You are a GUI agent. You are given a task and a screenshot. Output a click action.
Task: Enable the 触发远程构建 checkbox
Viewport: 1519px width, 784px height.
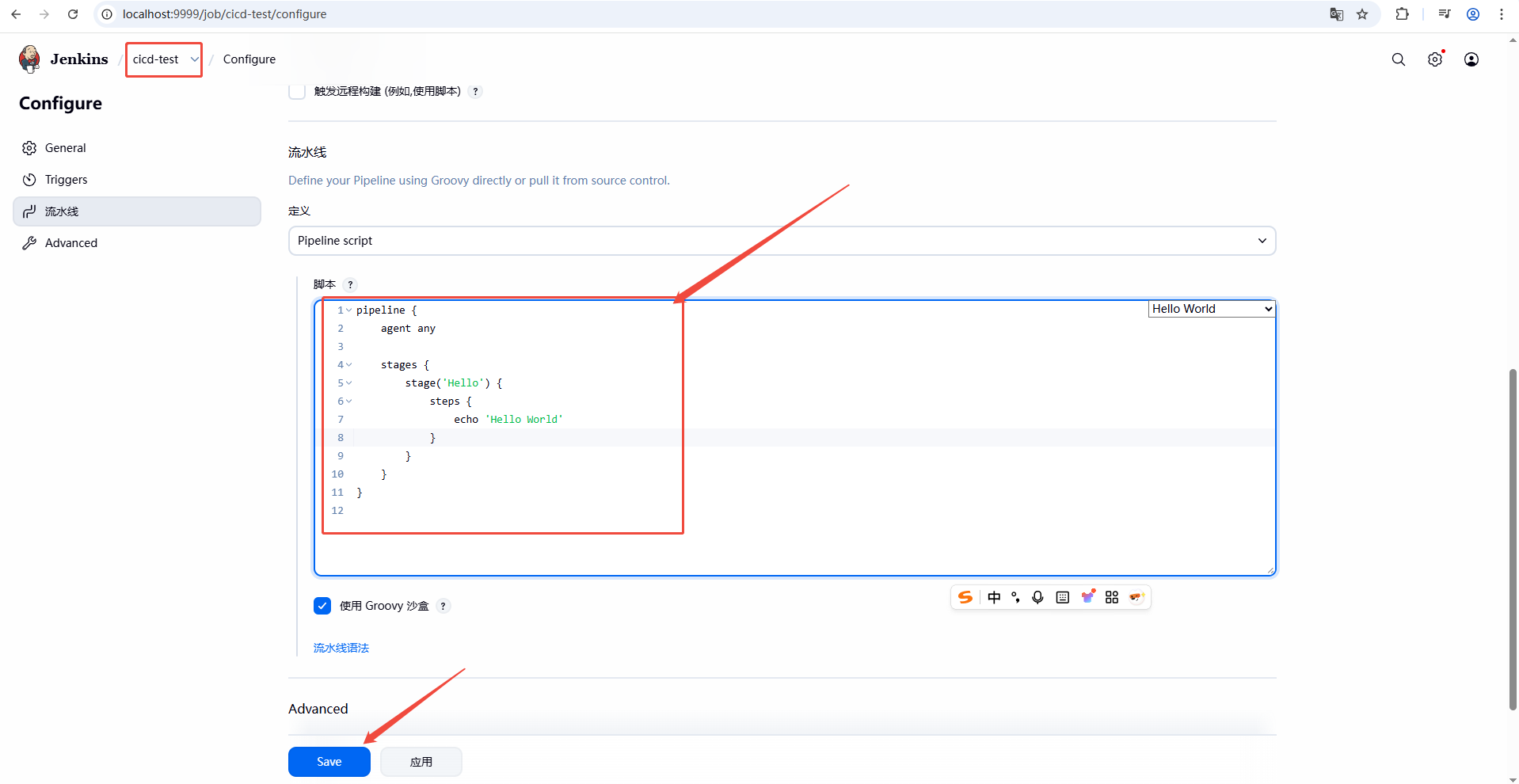coord(297,92)
